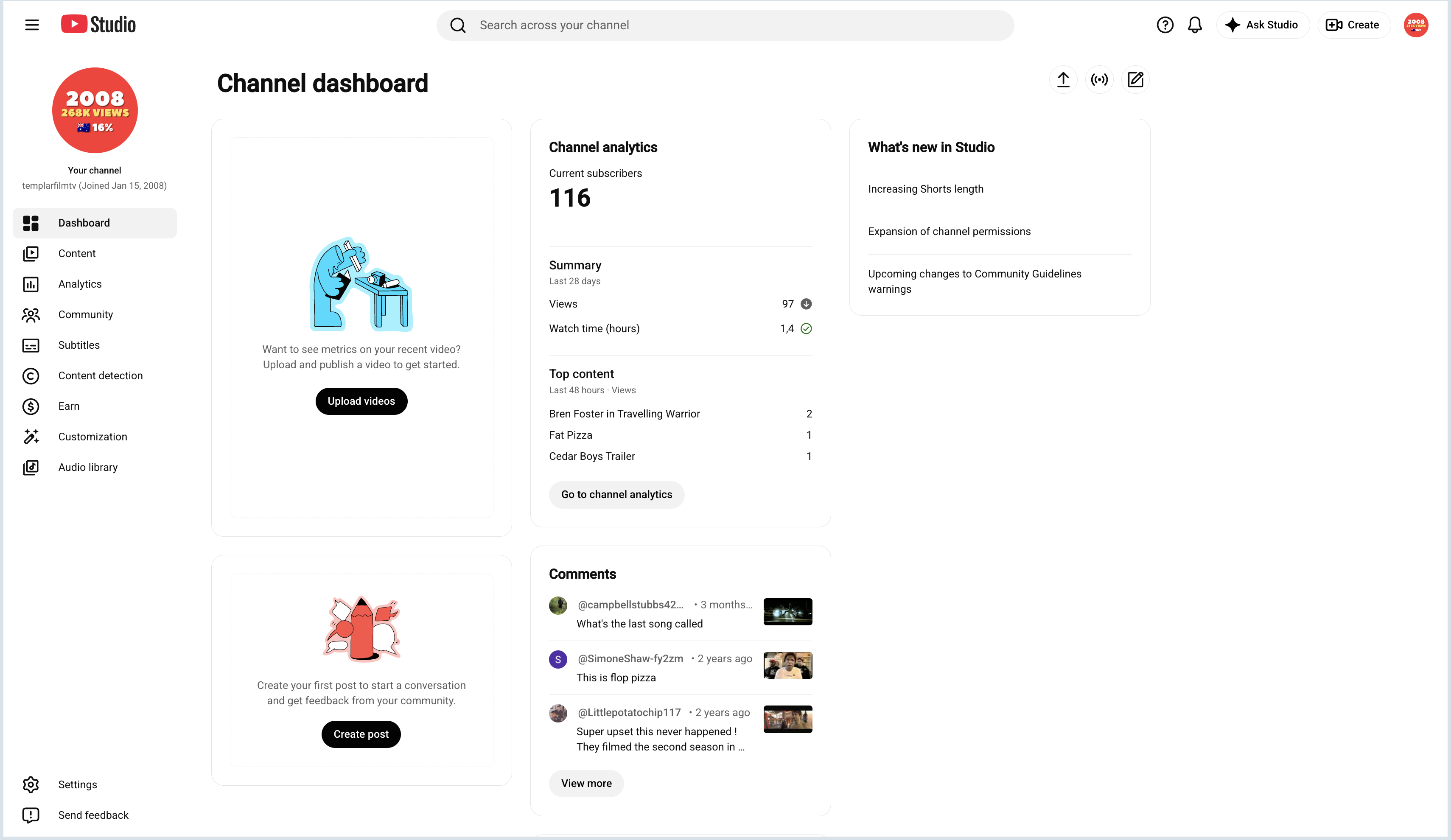Click the Upload videos button
1451x840 pixels.
[x=361, y=401]
